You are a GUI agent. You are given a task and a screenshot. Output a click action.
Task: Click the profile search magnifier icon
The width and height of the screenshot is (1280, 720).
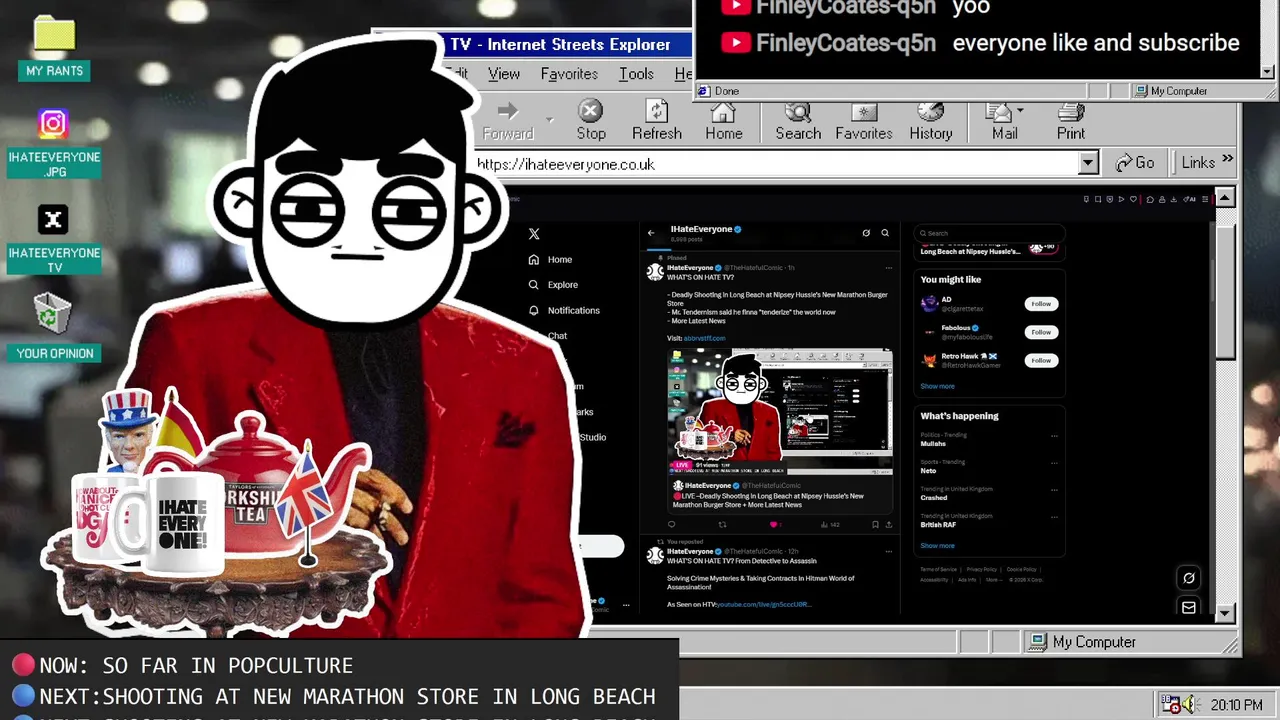[x=885, y=233]
